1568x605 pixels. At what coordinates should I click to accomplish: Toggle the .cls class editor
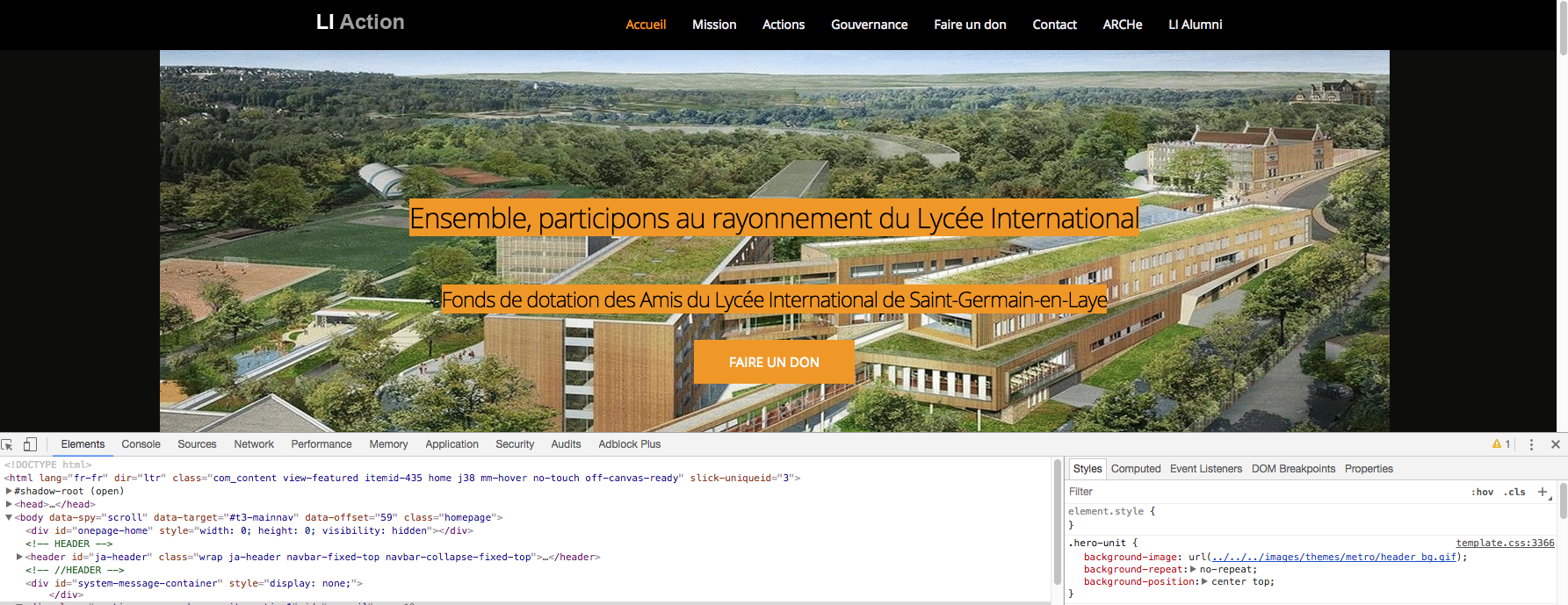[x=1514, y=492]
